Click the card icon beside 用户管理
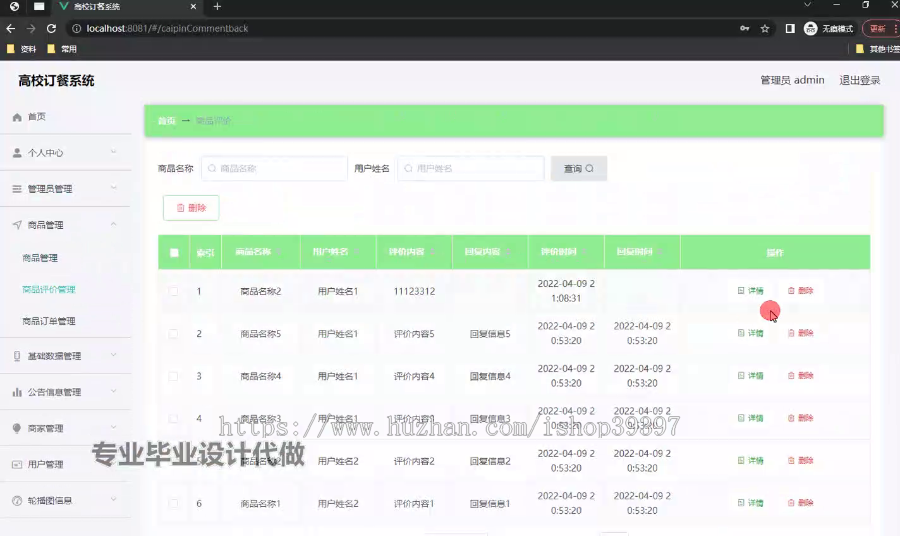900x536 pixels. [17, 464]
